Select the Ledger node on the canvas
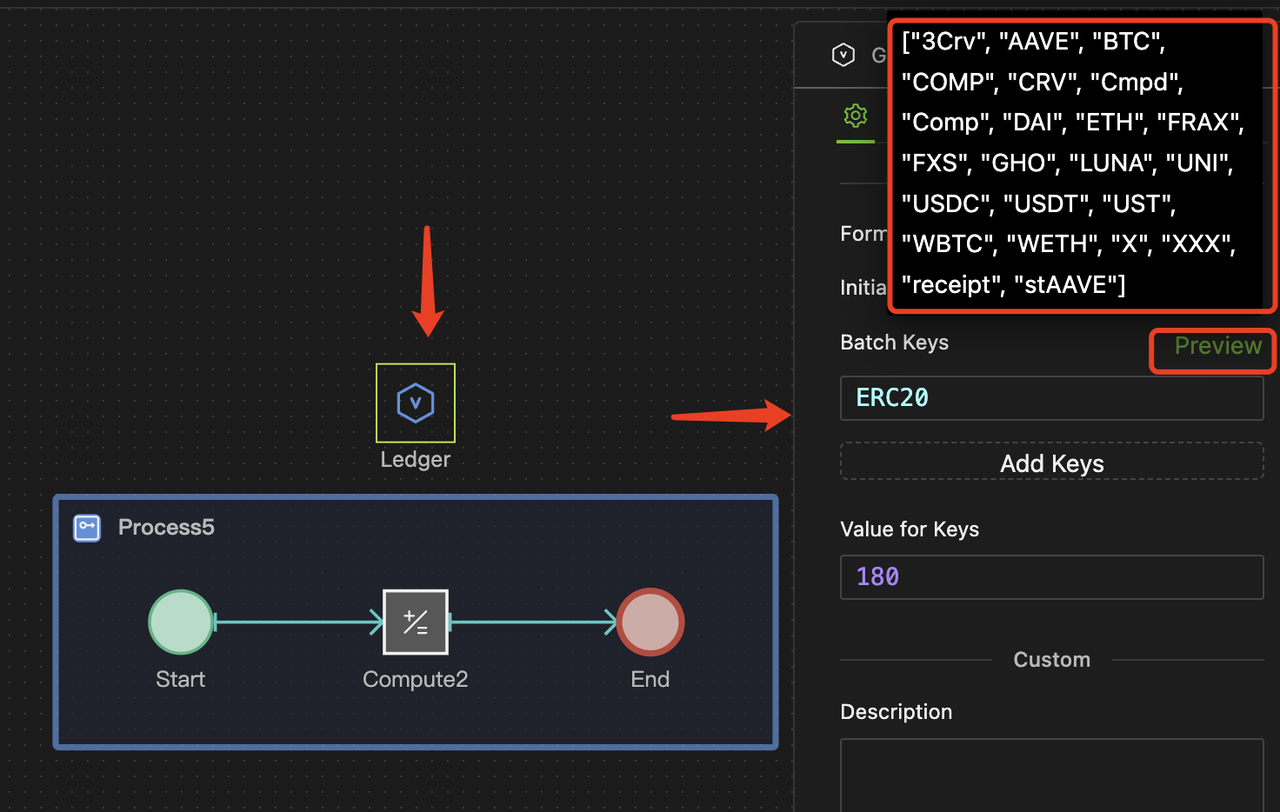 (415, 402)
